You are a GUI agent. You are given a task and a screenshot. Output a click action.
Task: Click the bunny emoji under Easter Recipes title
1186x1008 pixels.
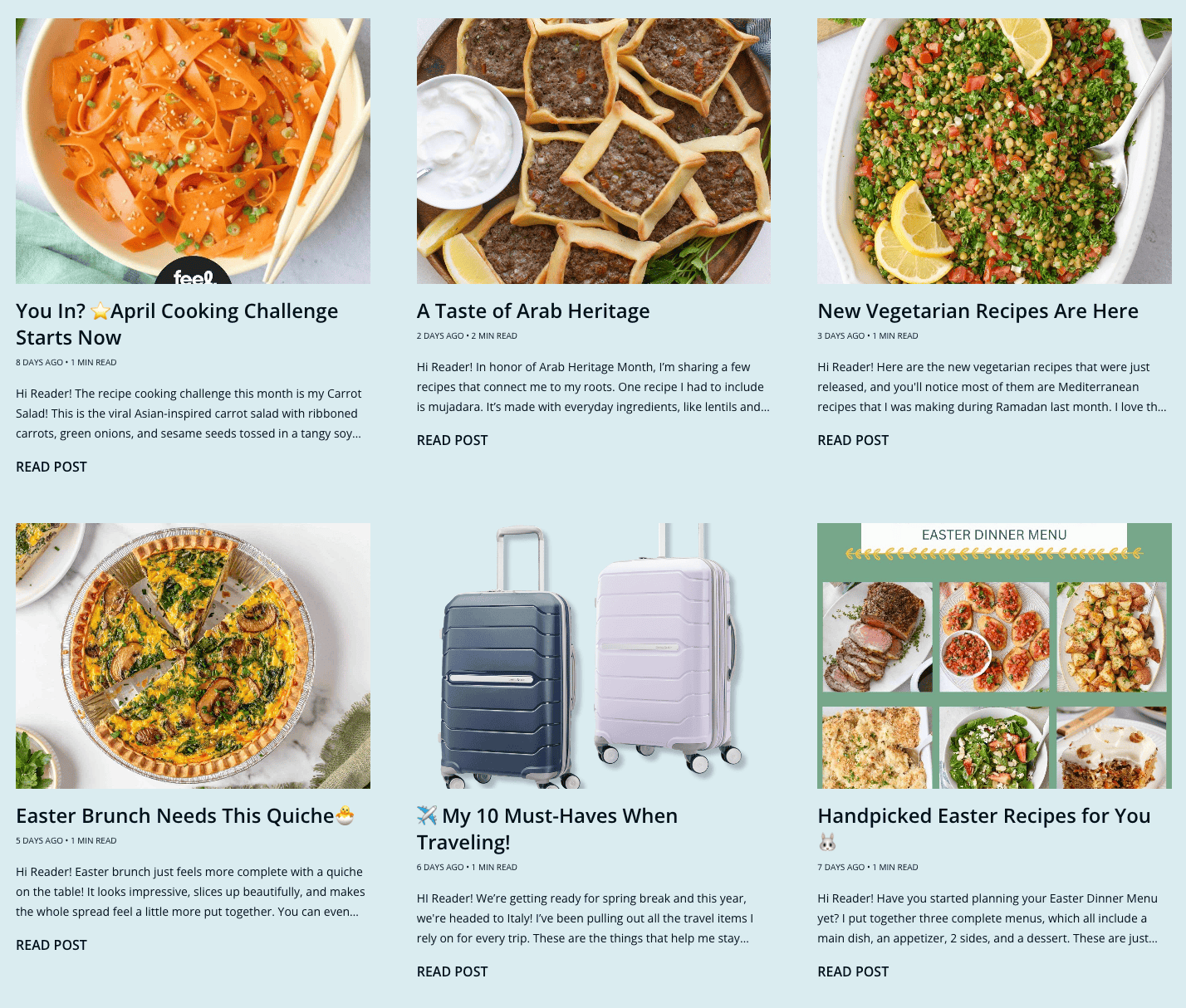pyautogui.click(x=827, y=843)
